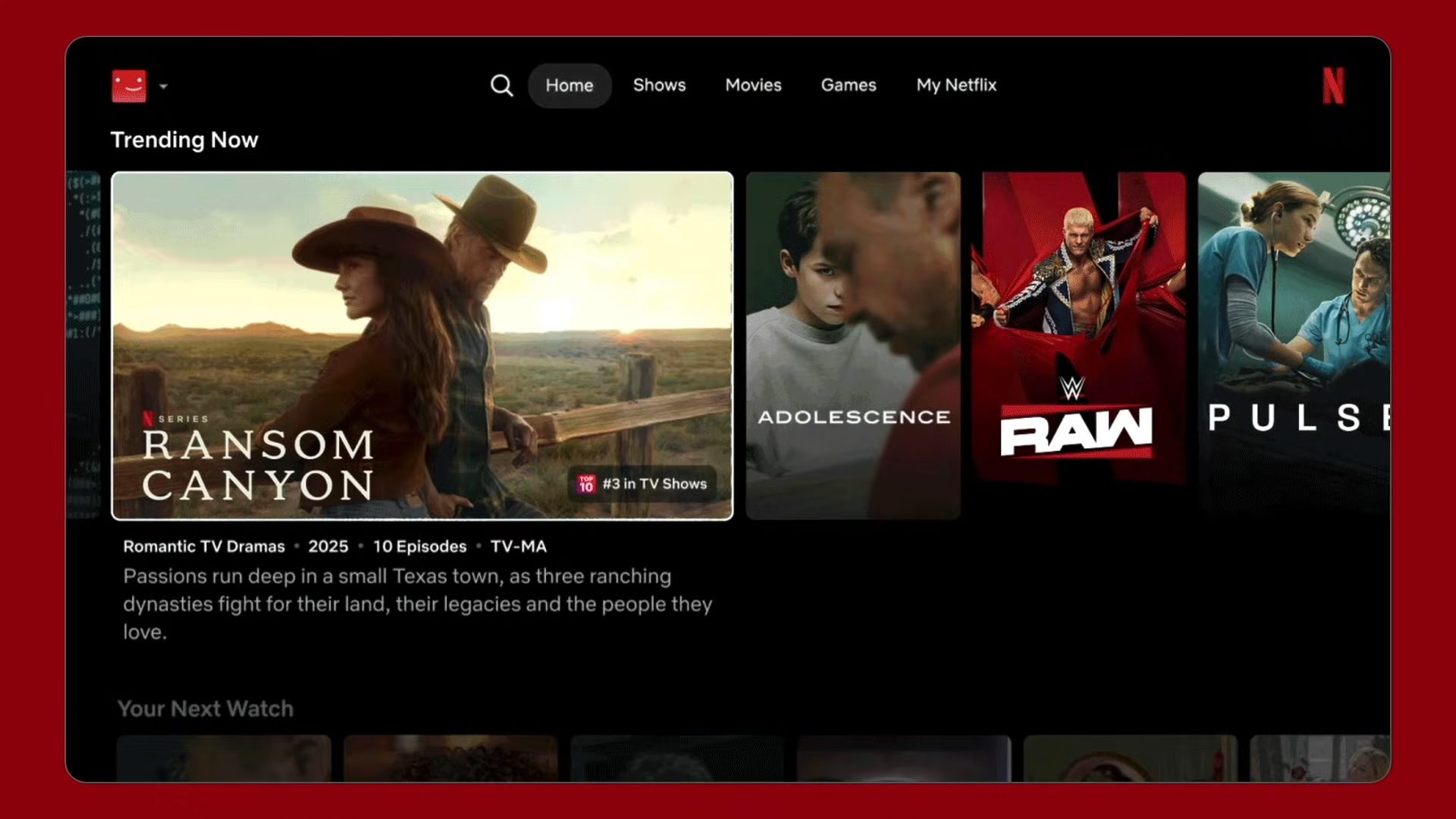This screenshot has width=1456, height=819.
Task: Expand the profile switcher dropdown arrow
Action: pyautogui.click(x=163, y=86)
